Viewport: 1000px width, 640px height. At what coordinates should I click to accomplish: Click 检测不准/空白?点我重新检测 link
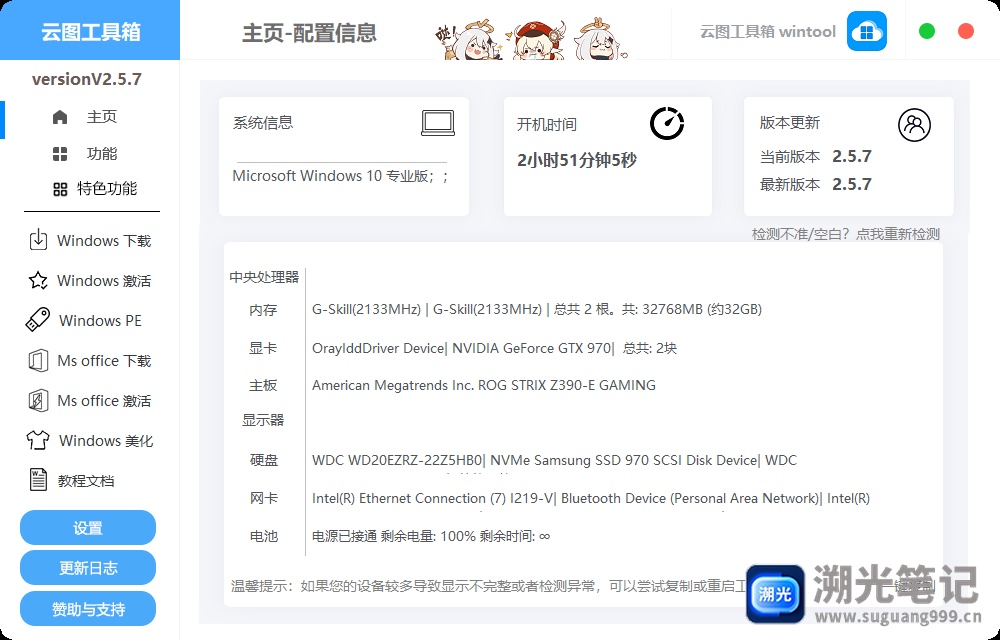[846, 234]
